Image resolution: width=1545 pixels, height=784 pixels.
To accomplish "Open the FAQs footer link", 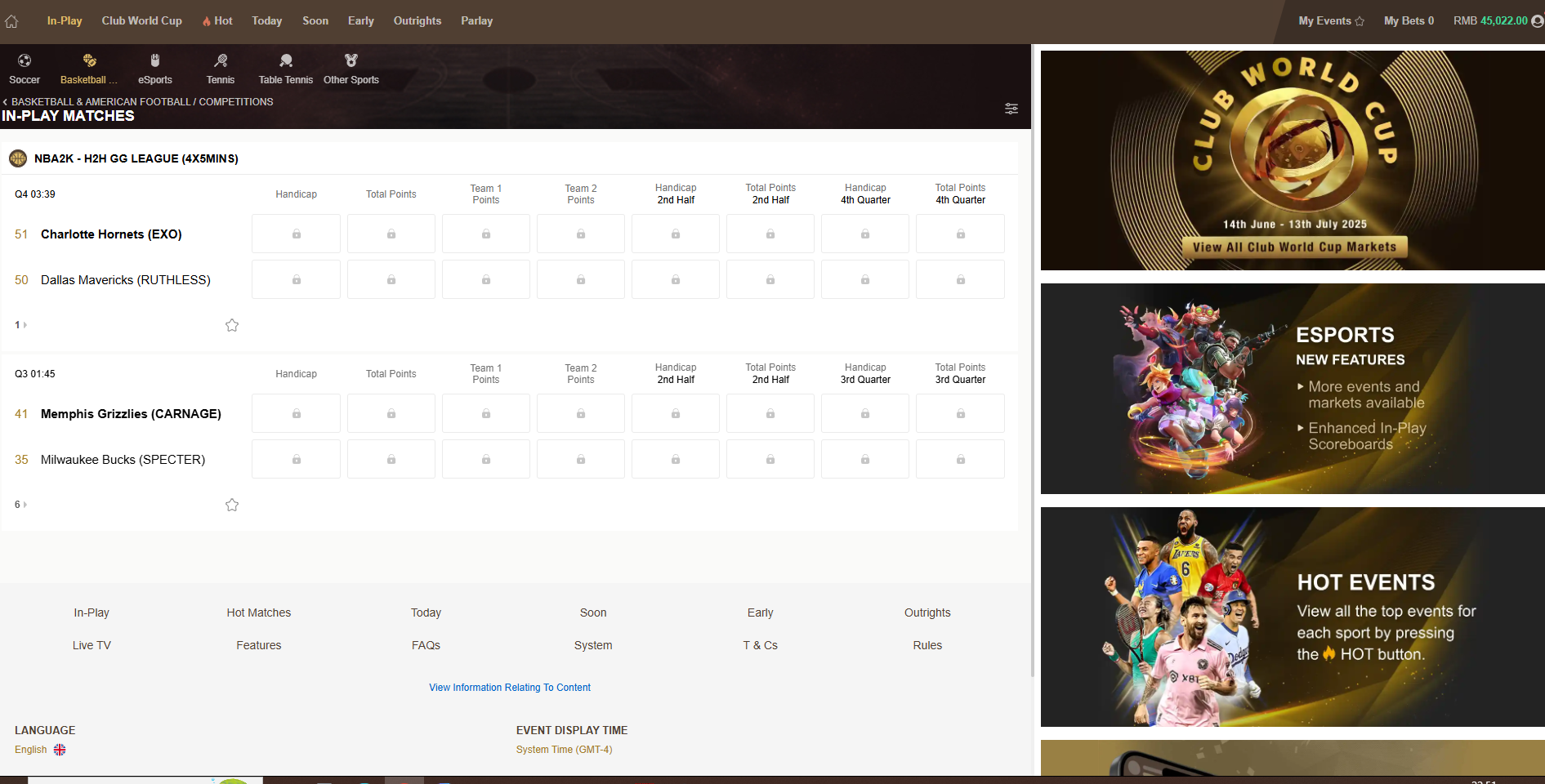I will tap(426, 645).
